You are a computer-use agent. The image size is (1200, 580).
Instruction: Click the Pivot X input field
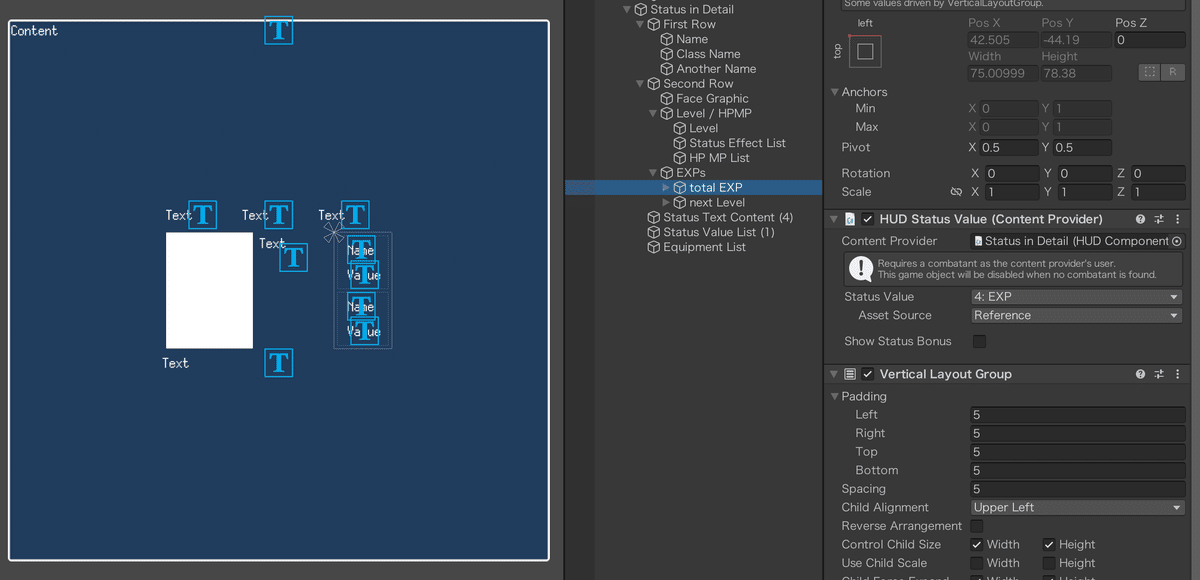[x=1010, y=148]
